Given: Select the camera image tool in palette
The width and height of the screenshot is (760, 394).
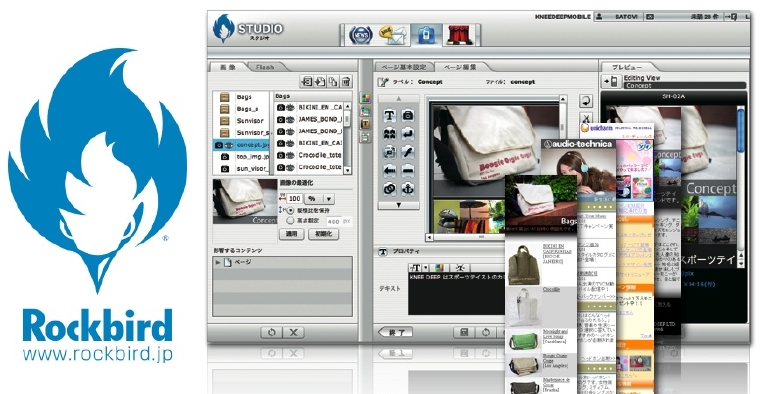Looking at the screenshot, I should coord(408,115).
